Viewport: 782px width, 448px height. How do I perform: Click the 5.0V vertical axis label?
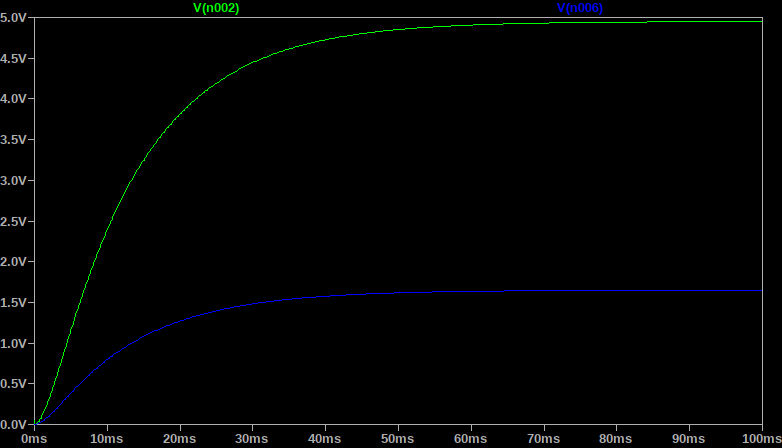pos(13,18)
